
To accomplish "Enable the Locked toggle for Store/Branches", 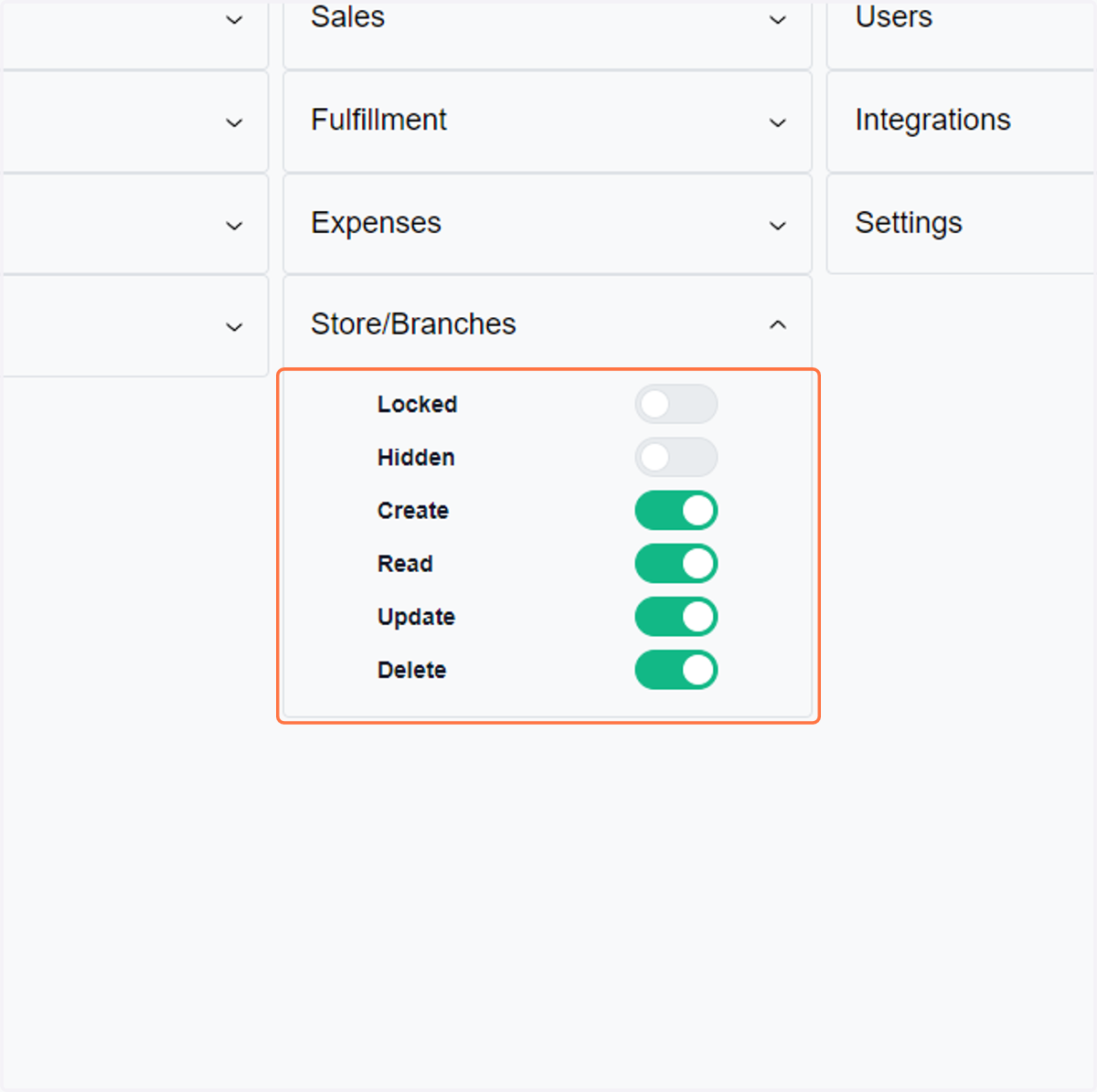I will tap(676, 404).
